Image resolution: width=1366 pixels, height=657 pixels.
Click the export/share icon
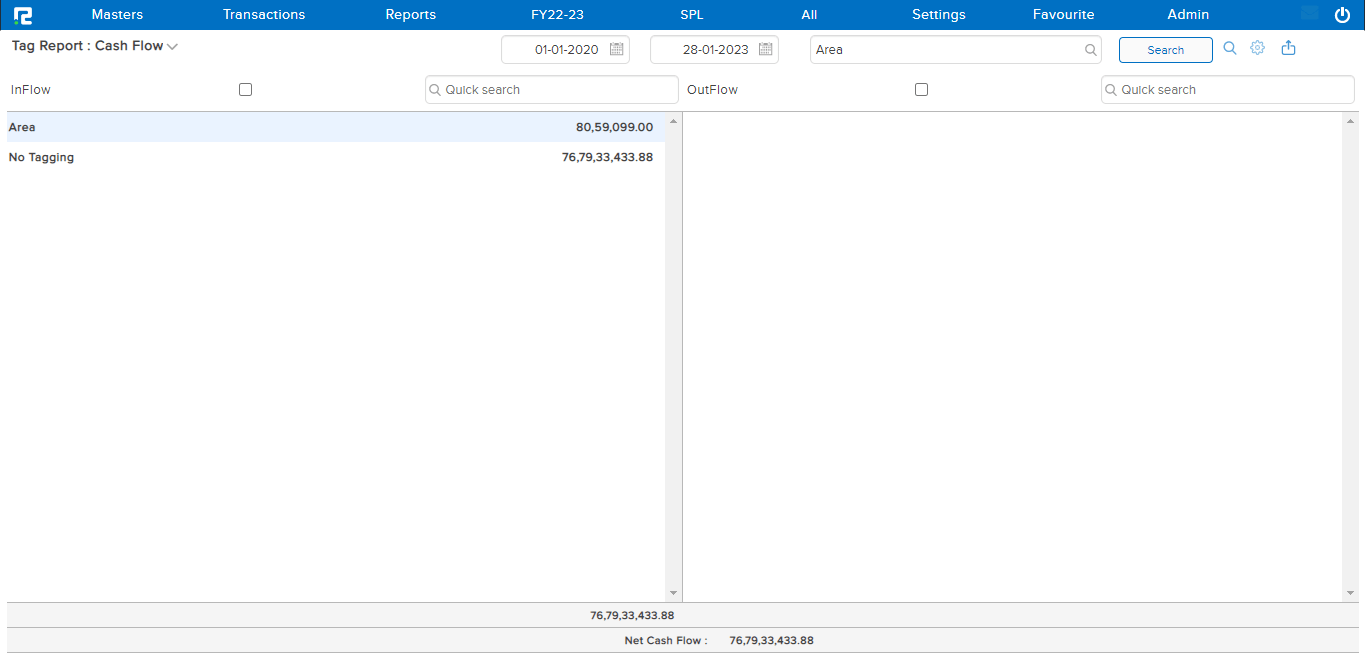tap(1288, 48)
